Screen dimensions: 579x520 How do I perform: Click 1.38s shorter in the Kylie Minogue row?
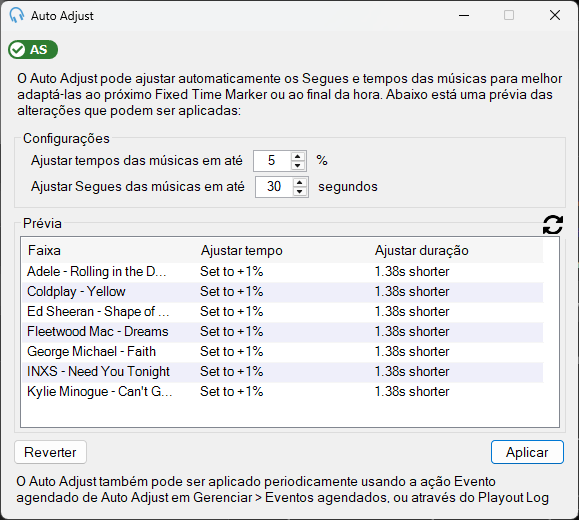(x=412, y=391)
